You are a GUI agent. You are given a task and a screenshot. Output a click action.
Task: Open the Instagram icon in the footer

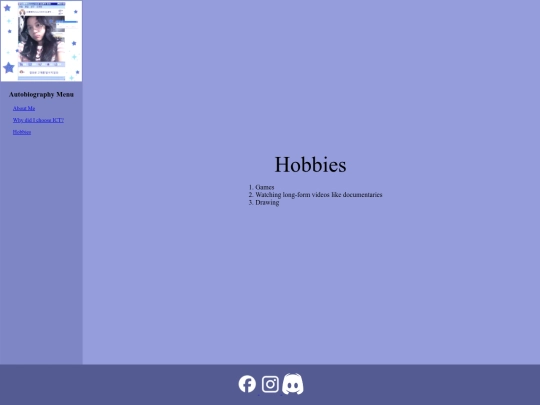270,384
